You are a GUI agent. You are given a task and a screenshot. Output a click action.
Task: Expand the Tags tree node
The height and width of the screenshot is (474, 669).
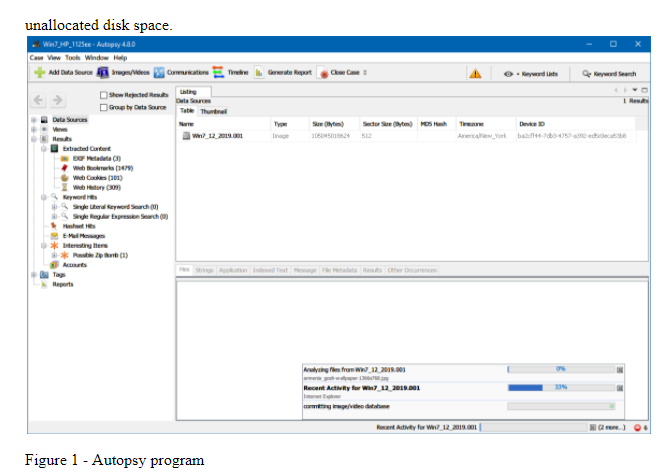click(34, 275)
